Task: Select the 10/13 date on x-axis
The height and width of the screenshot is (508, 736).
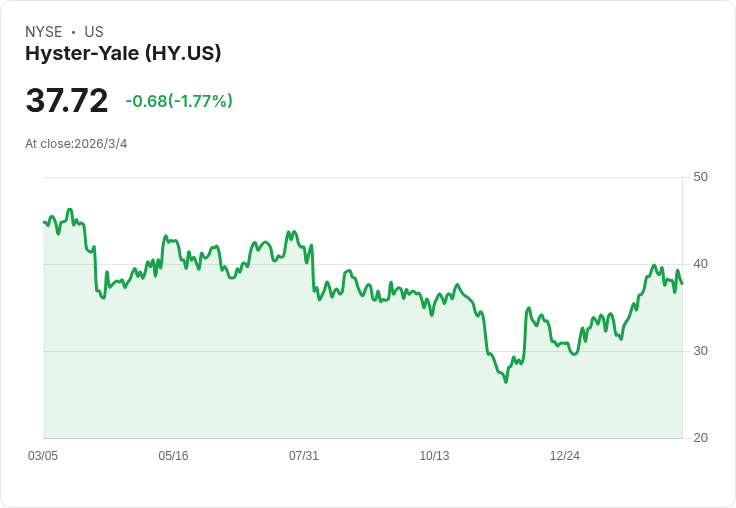Action: point(434,456)
